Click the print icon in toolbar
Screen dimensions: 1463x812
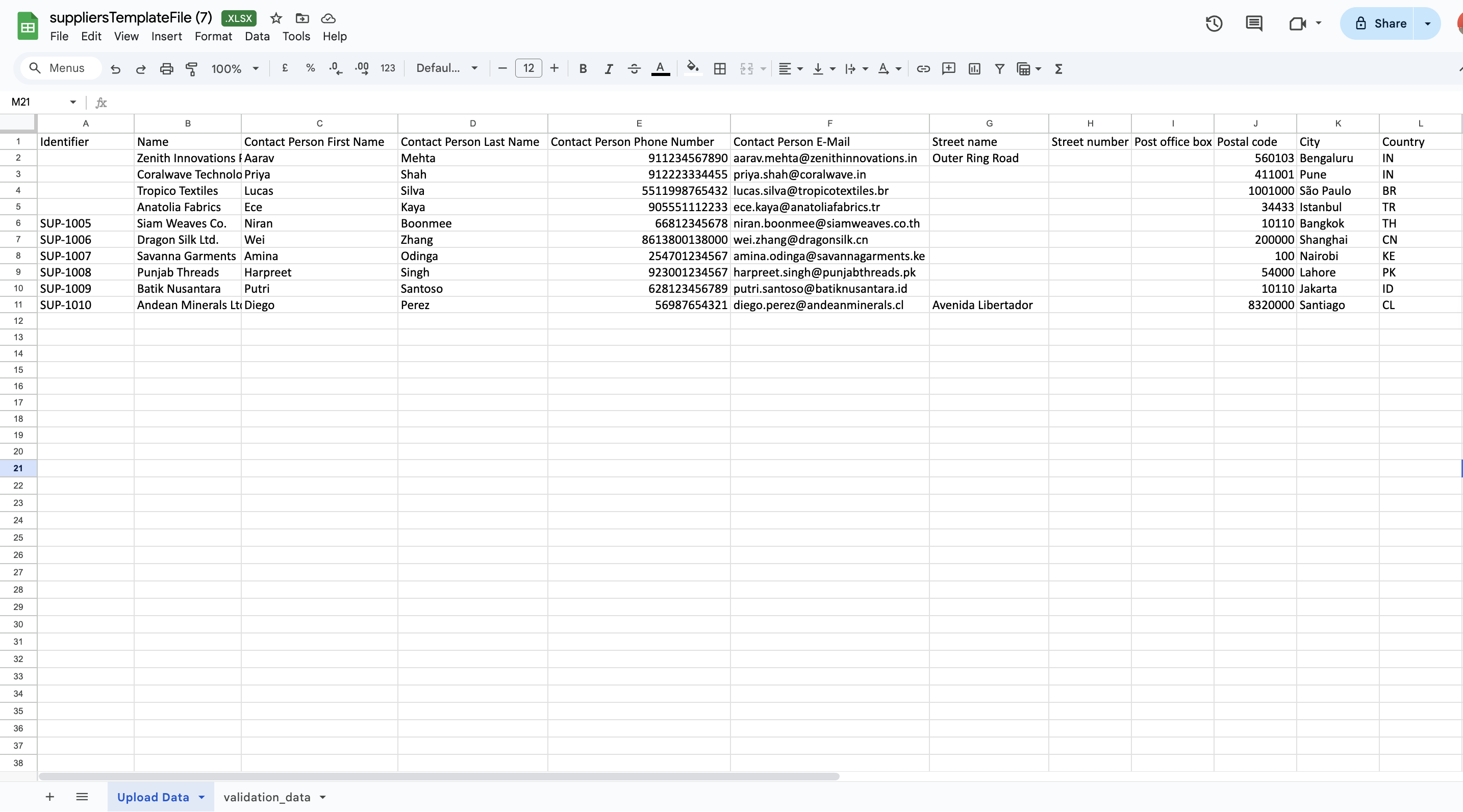click(x=166, y=69)
